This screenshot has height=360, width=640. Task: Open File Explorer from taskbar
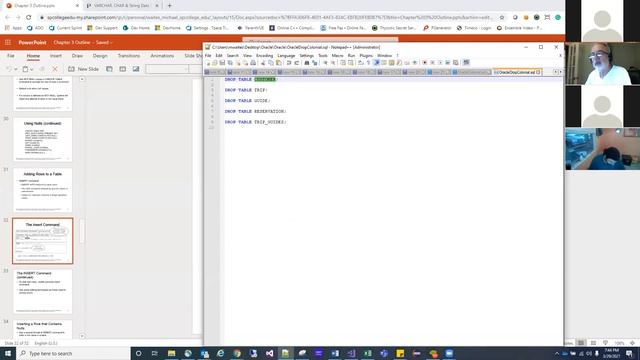click(x=171, y=353)
